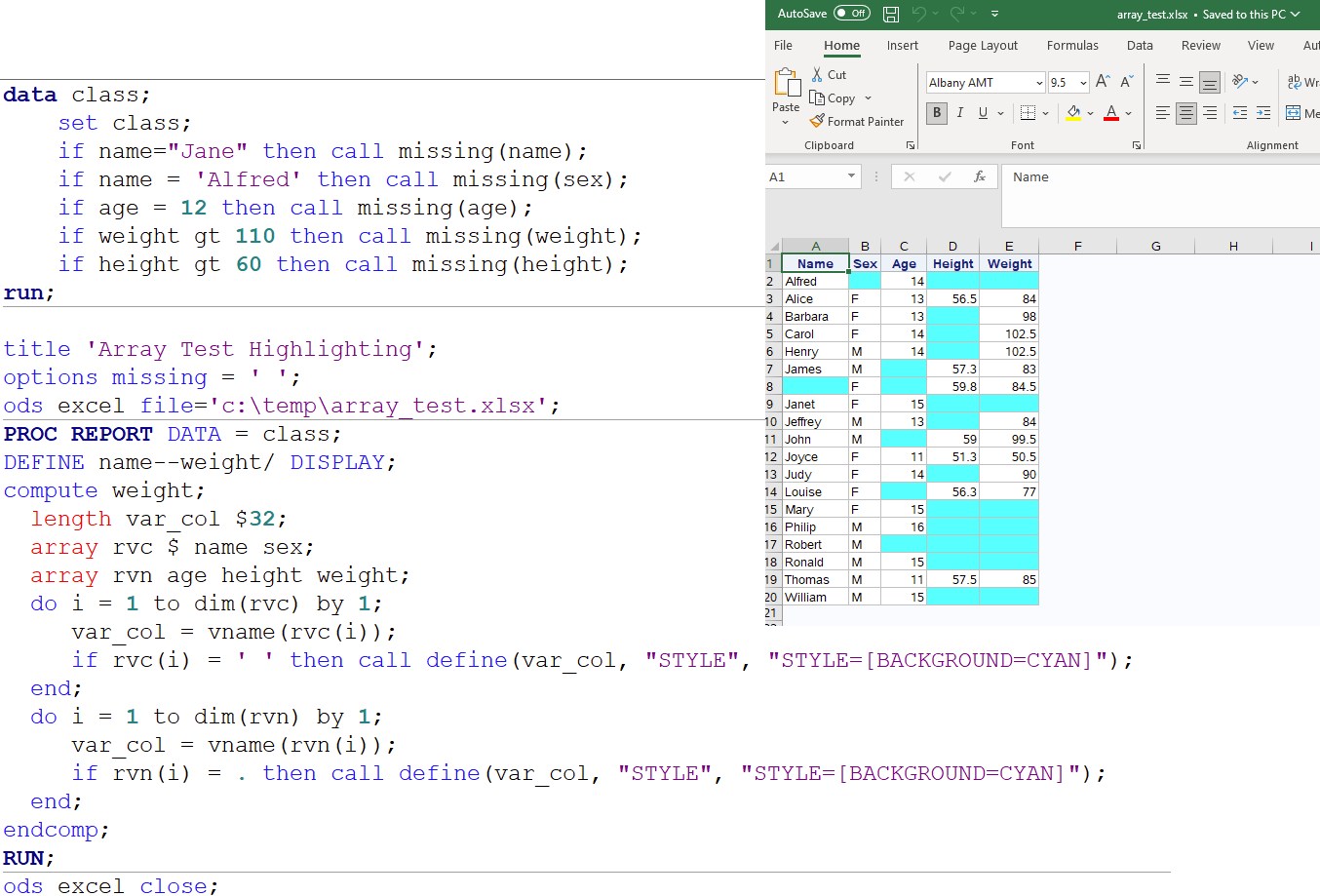Open the Review tab
The height and width of the screenshot is (896, 1320).
1200,45
